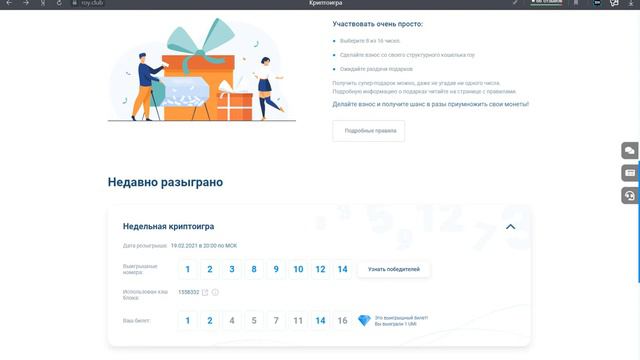Click the Делайте взнос и получите шанс text

(431, 104)
